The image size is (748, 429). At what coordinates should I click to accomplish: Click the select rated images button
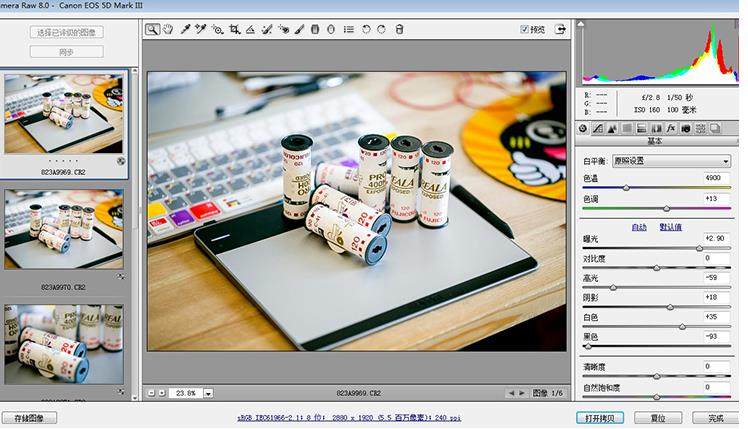[66, 32]
